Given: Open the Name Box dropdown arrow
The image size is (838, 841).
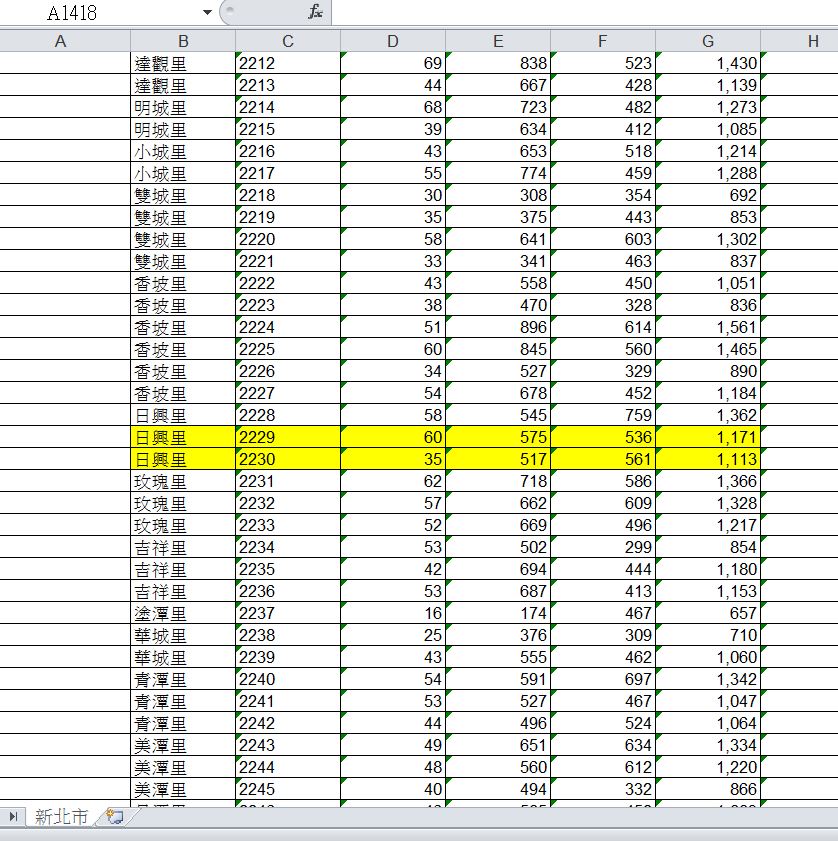Looking at the screenshot, I should 207,12.
